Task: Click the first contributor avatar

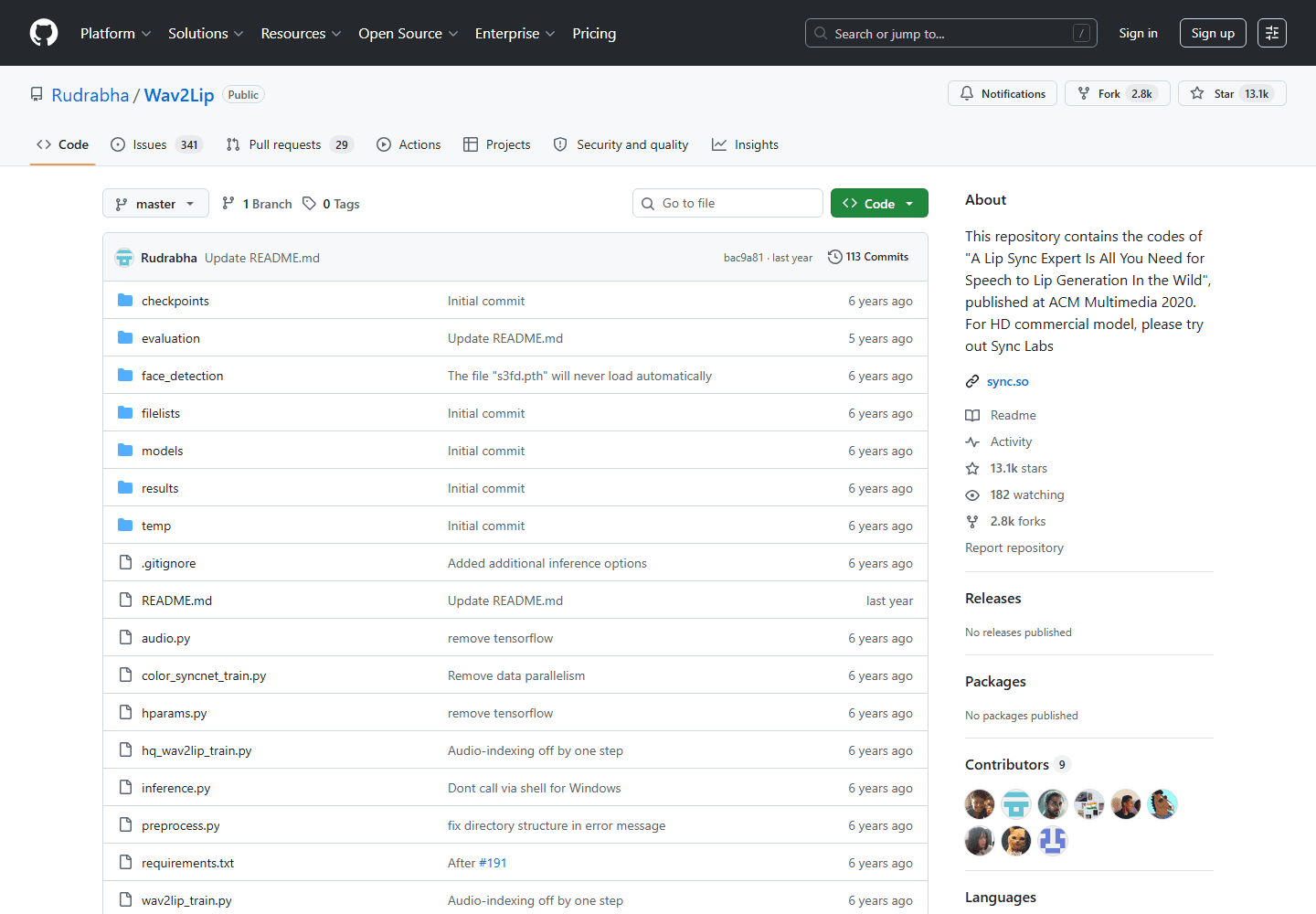Action: (x=980, y=804)
